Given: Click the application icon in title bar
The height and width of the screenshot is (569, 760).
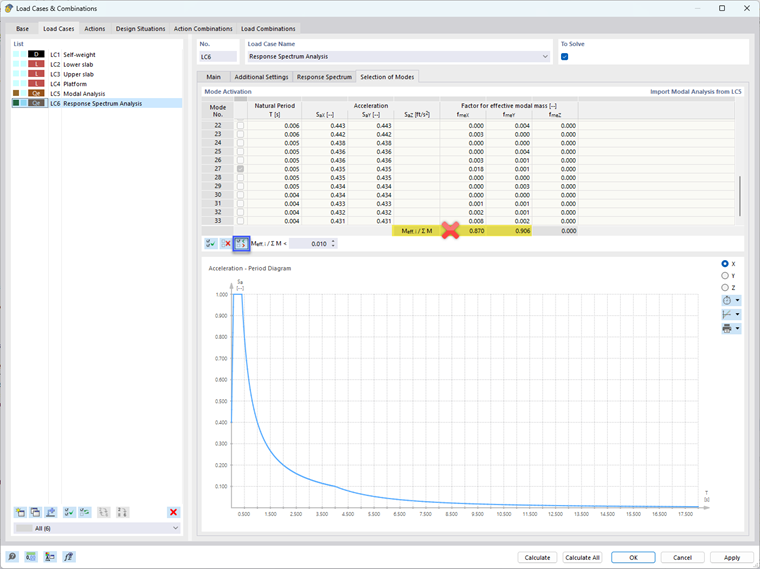Looking at the screenshot, I should [8, 8].
